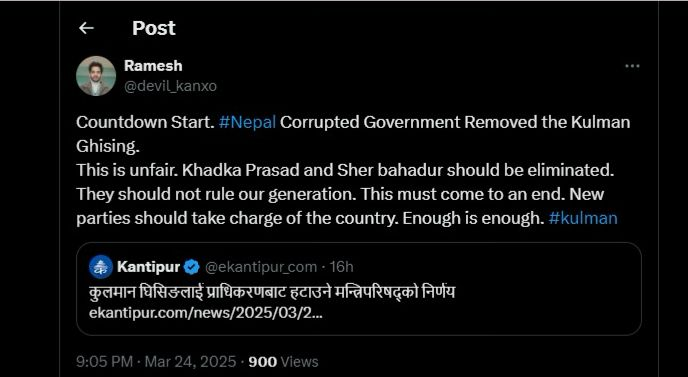
Task: Click the Kantipur account name
Action: pyautogui.click(x=148, y=267)
